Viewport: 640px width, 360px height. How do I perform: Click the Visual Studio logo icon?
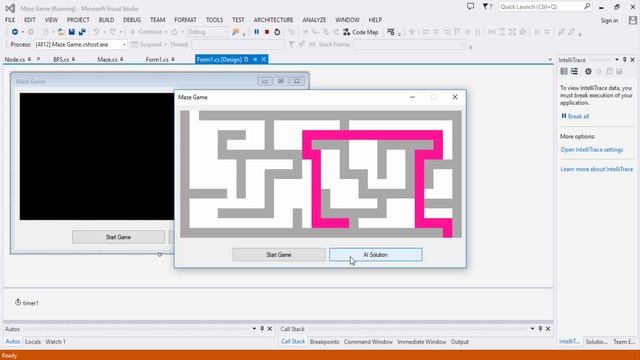[10, 8]
